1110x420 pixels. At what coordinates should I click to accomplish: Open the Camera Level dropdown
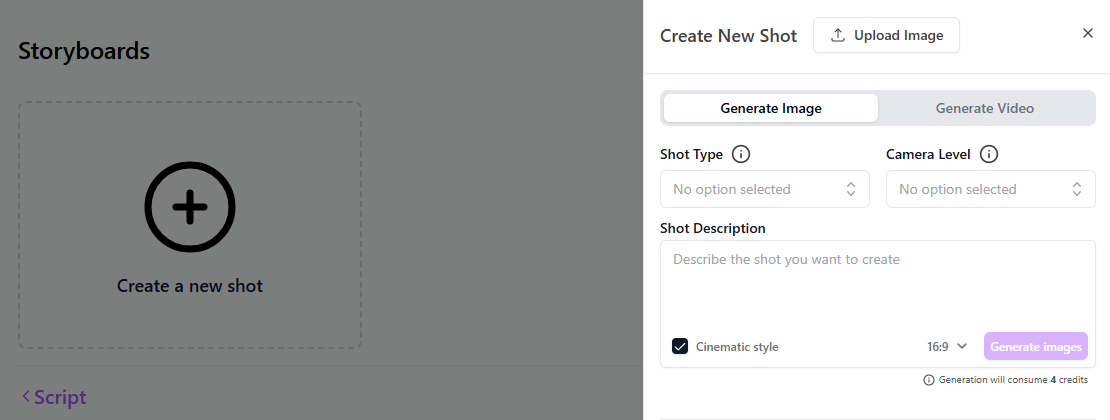click(x=990, y=189)
